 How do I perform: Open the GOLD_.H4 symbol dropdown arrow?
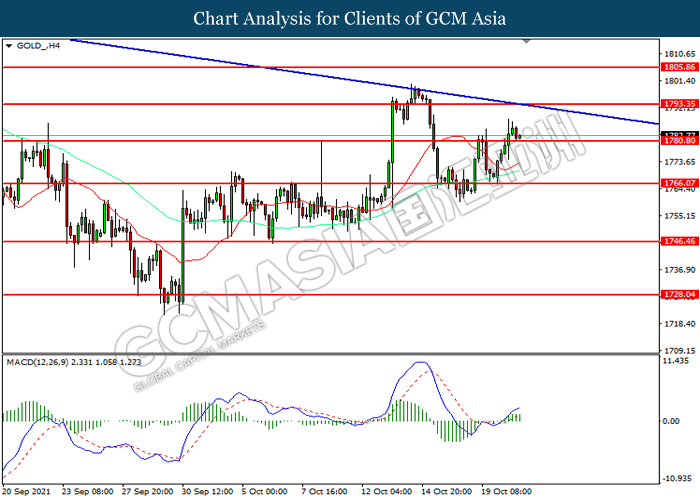pyautogui.click(x=9, y=46)
